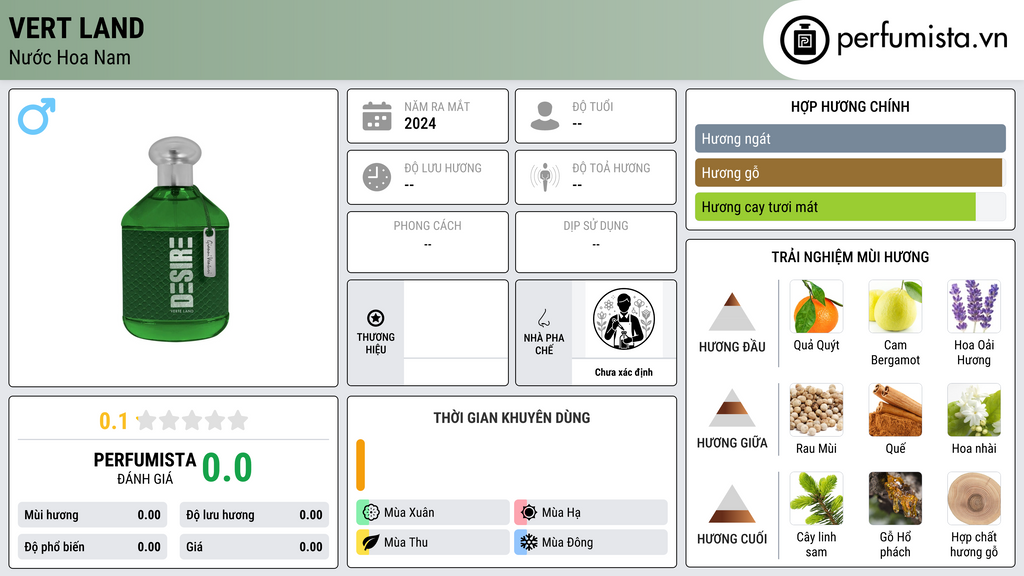Select the Rau Mùi coriander image
The image size is (1024, 576).
(816, 410)
